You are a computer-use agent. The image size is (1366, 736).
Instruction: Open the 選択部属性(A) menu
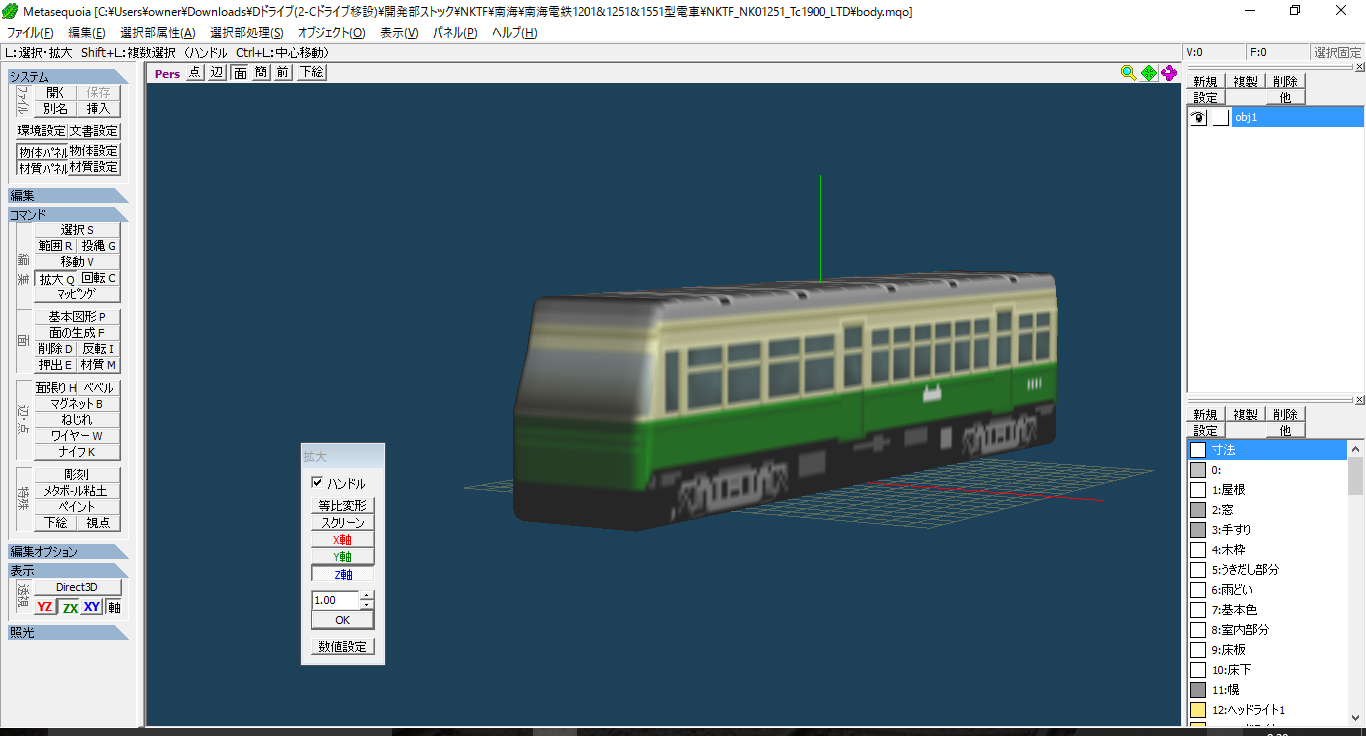click(158, 33)
